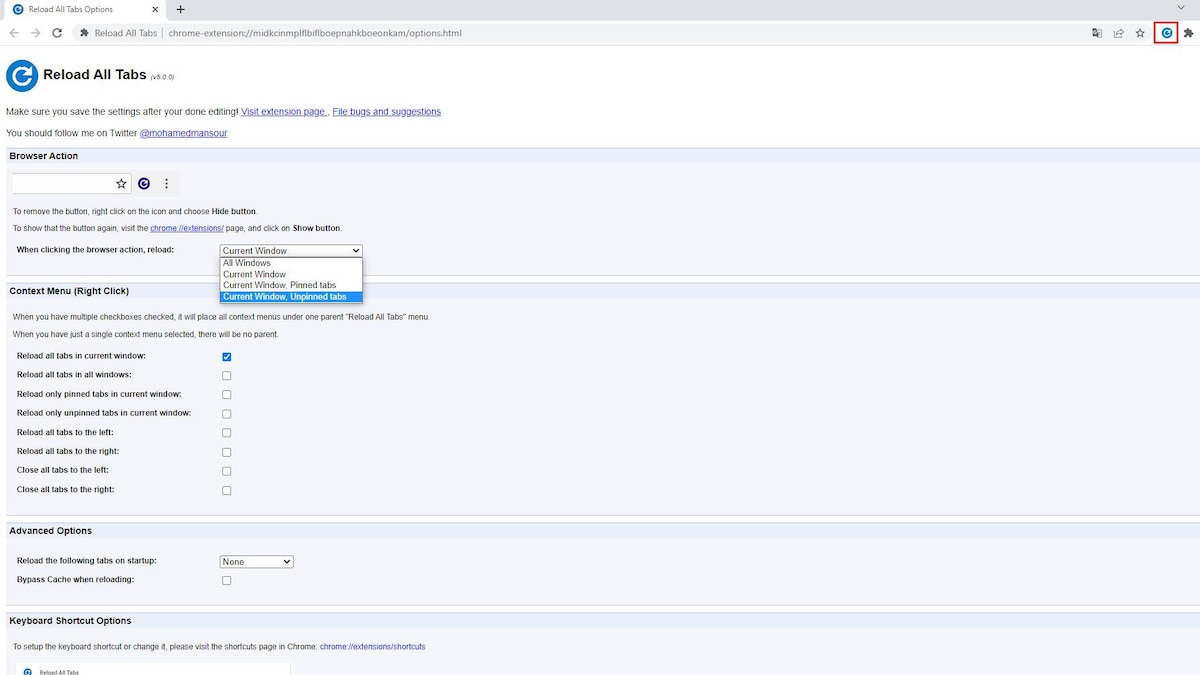1200x675 pixels.
Task: Open the Extensions puzzle-piece menu
Action: click(1189, 32)
